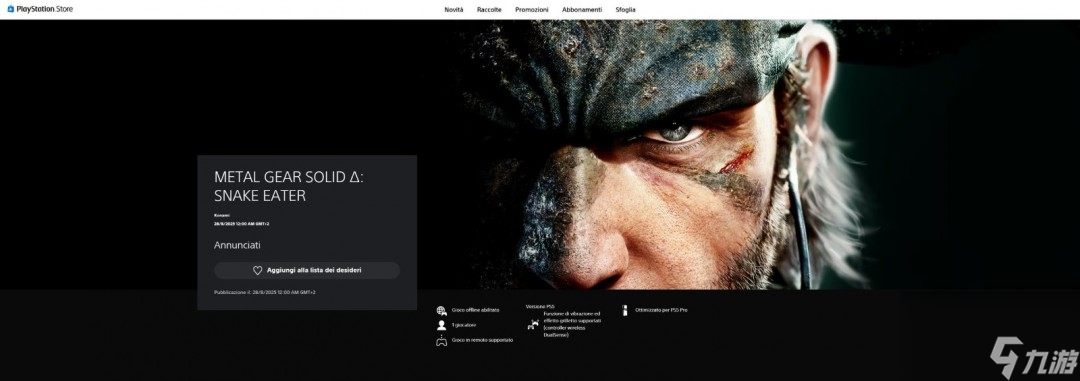Click Aggiungi alla lista dei desideri button
The width and height of the screenshot is (1080, 381).
pos(307,270)
